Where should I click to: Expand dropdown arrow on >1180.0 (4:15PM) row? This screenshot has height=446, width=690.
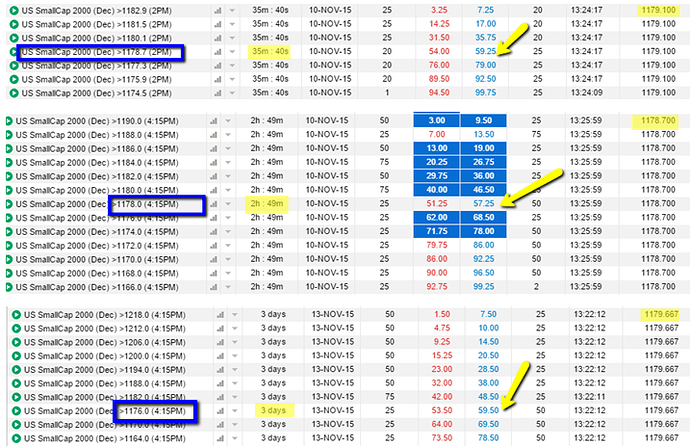(228, 190)
